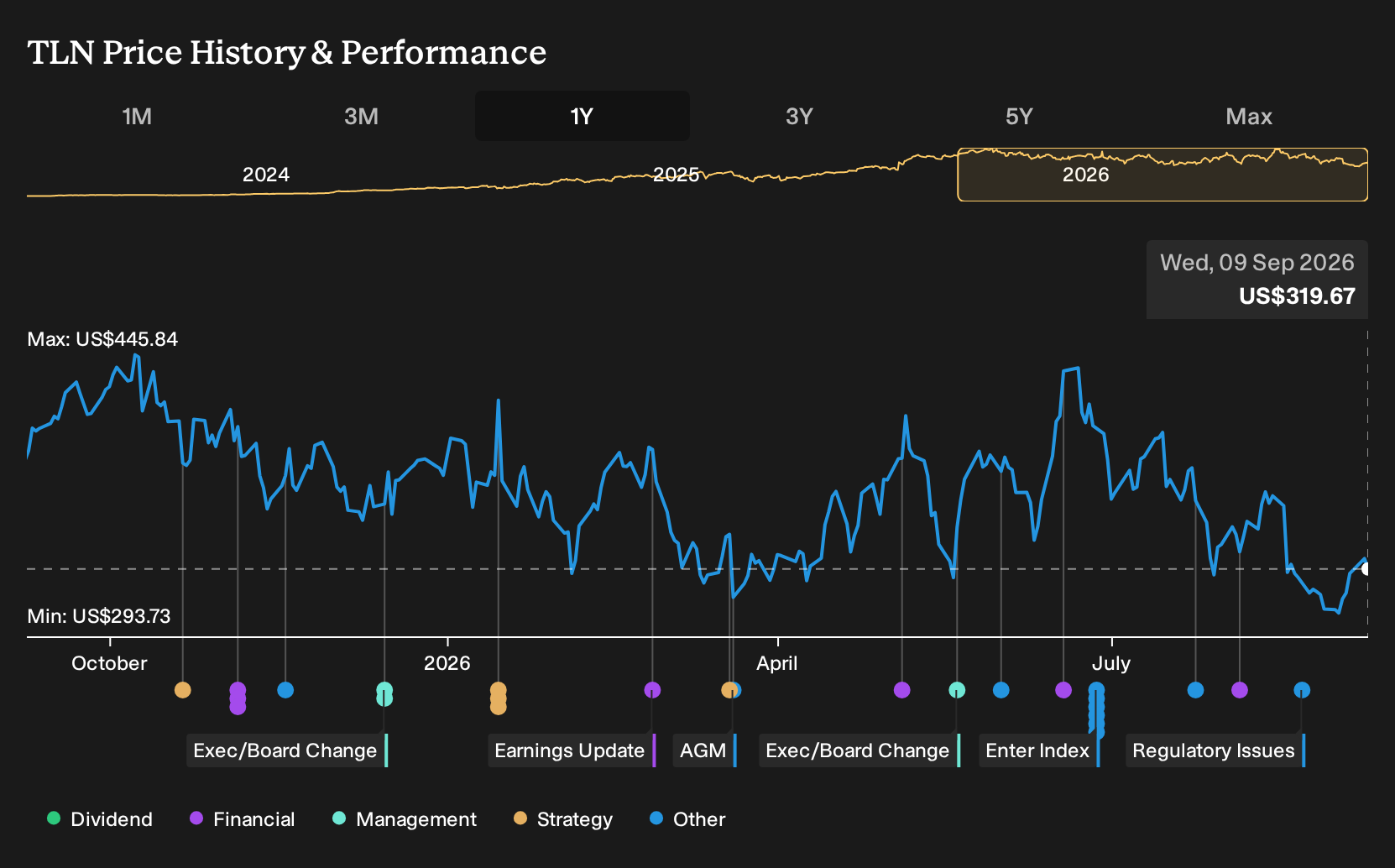Image resolution: width=1395 pixels, height=868 pixels.
Task: Click the Strategy event dot above AGM label
Action: [729, 690]
